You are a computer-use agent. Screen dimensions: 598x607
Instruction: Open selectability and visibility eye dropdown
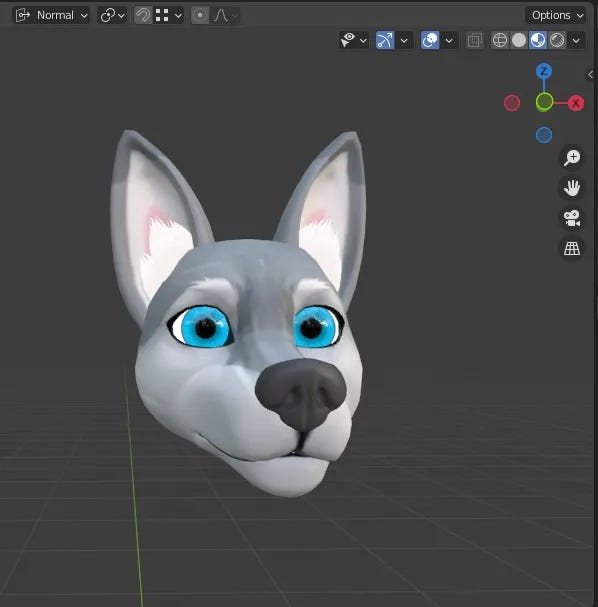click(x=353, y=40)
